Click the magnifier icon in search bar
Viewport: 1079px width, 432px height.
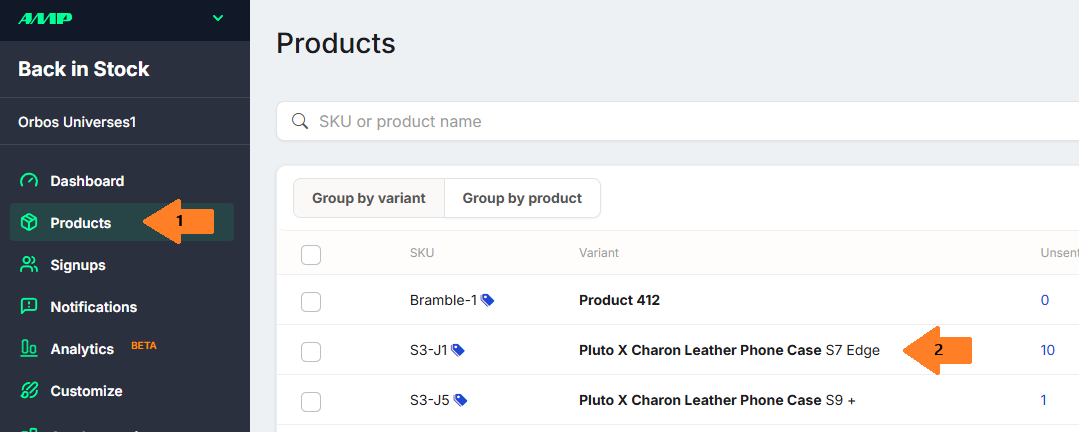point(299,121)
